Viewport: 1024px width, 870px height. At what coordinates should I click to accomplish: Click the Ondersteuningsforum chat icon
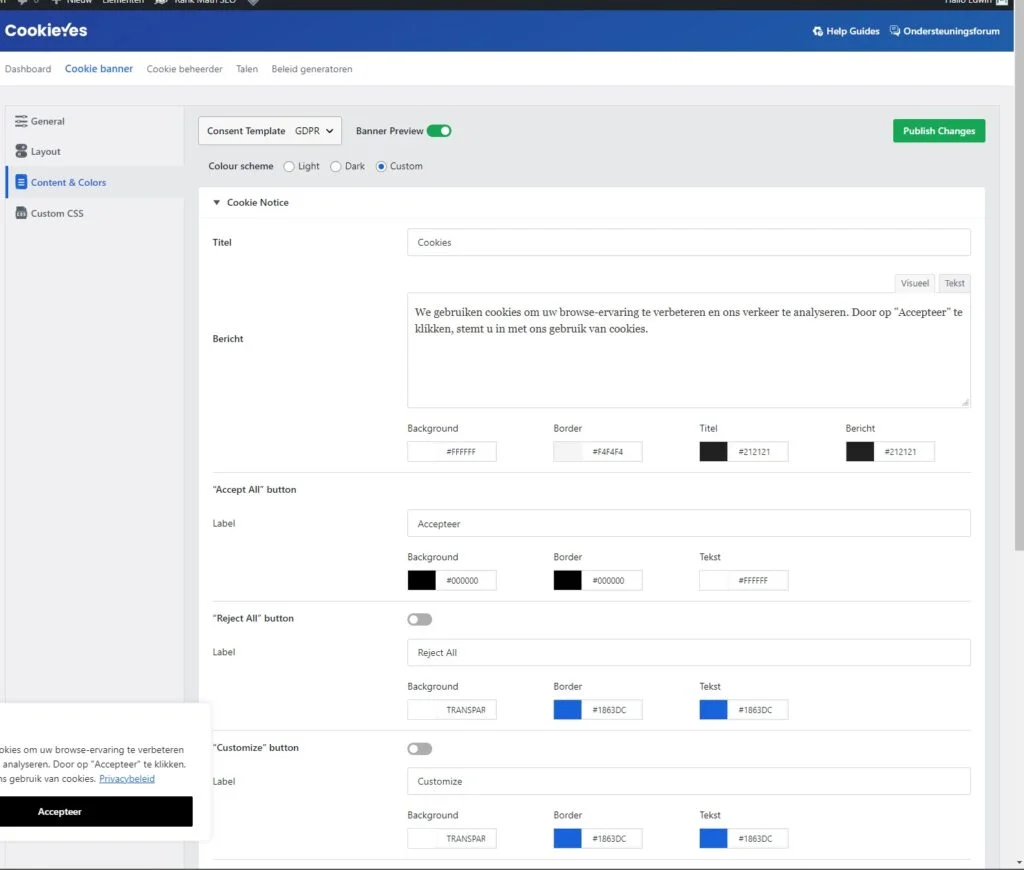894,31
